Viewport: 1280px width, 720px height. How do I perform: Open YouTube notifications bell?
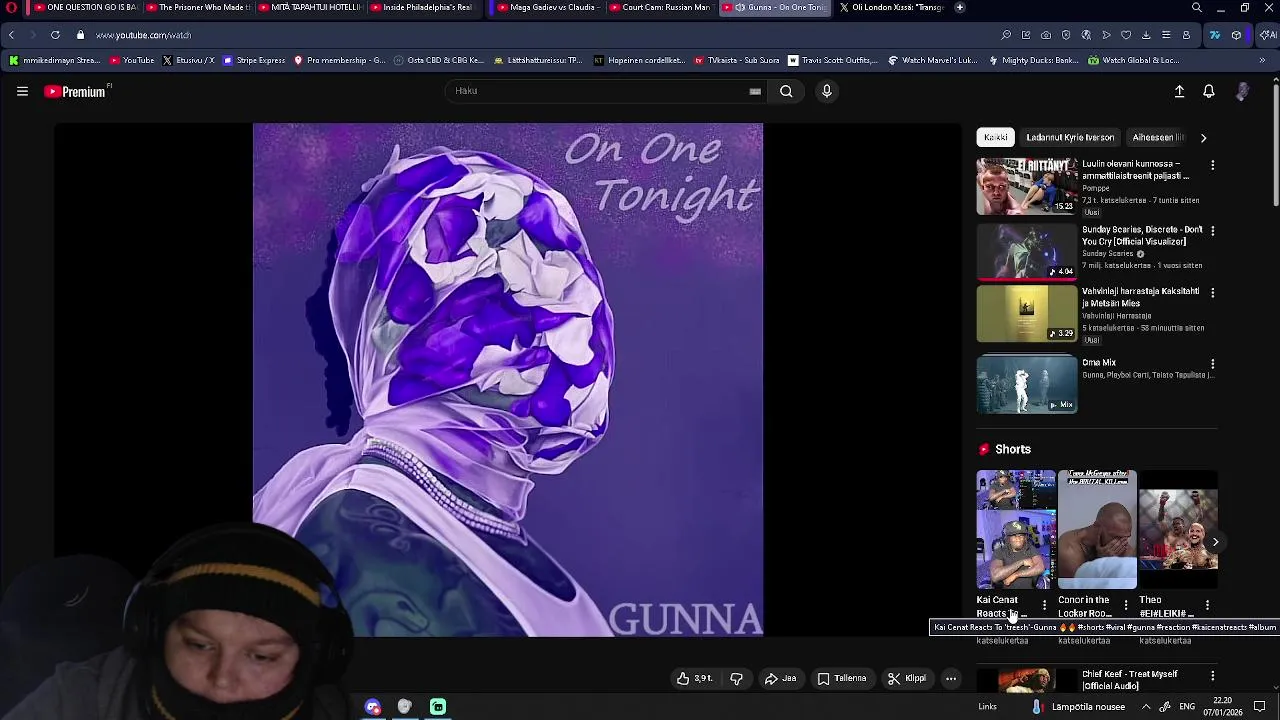pyautogui.click(x=1209, y=91)
